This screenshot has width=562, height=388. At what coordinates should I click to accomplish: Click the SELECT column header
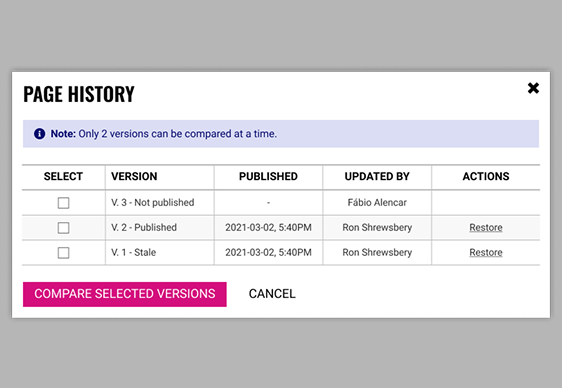[63, 176]
